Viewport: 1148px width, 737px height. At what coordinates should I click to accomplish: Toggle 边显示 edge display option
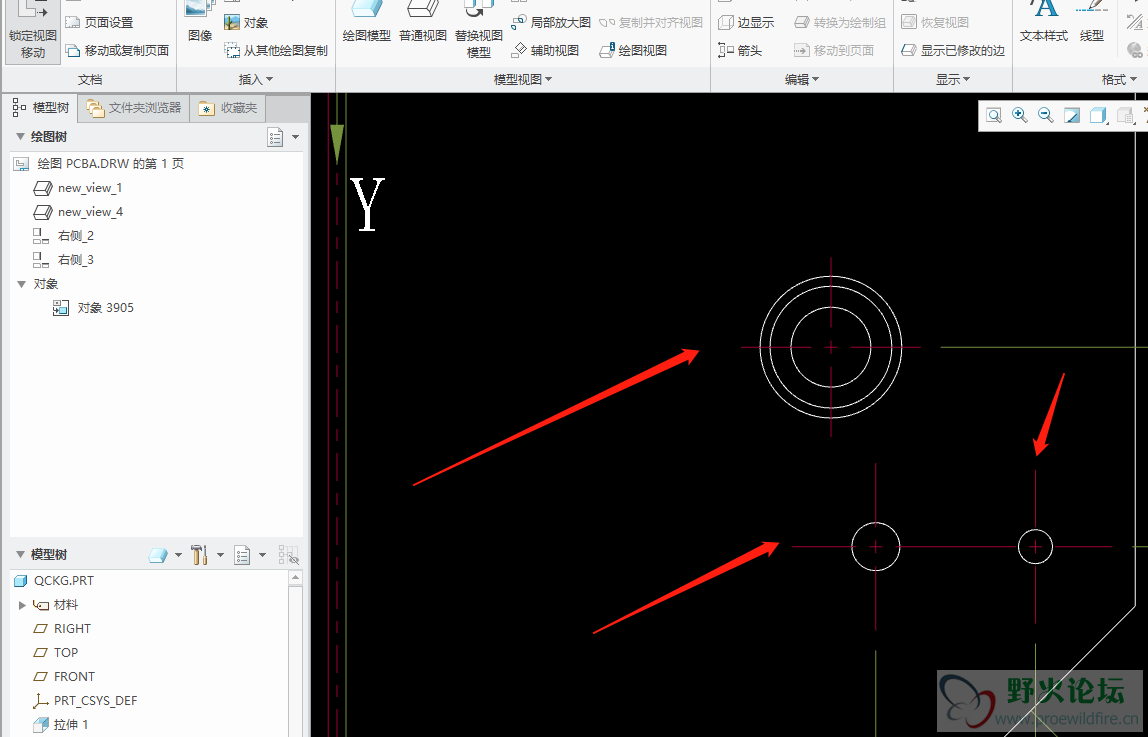click(x=746, y=22)
